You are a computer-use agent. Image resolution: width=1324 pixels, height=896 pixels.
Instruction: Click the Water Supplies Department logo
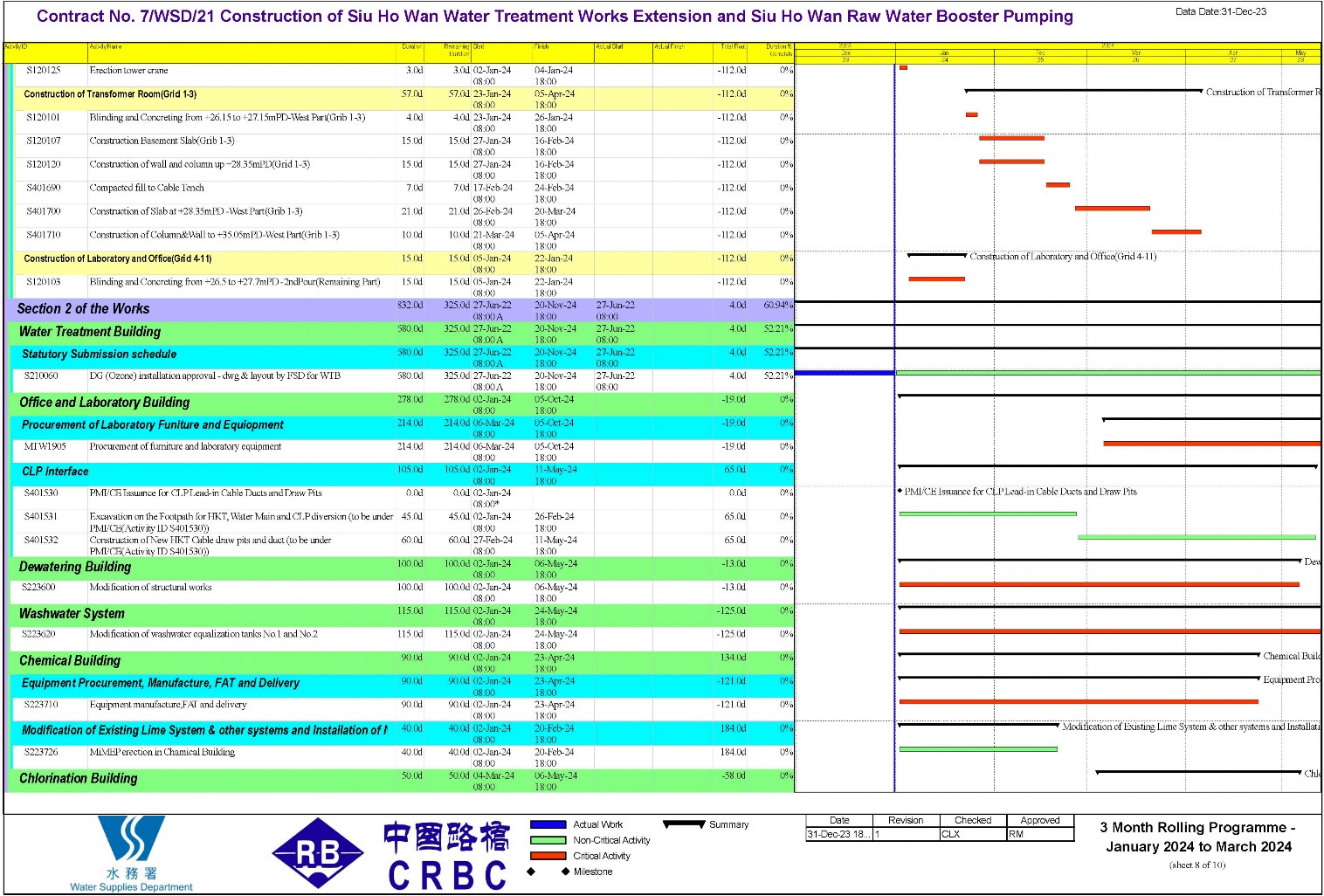(131, 853)
